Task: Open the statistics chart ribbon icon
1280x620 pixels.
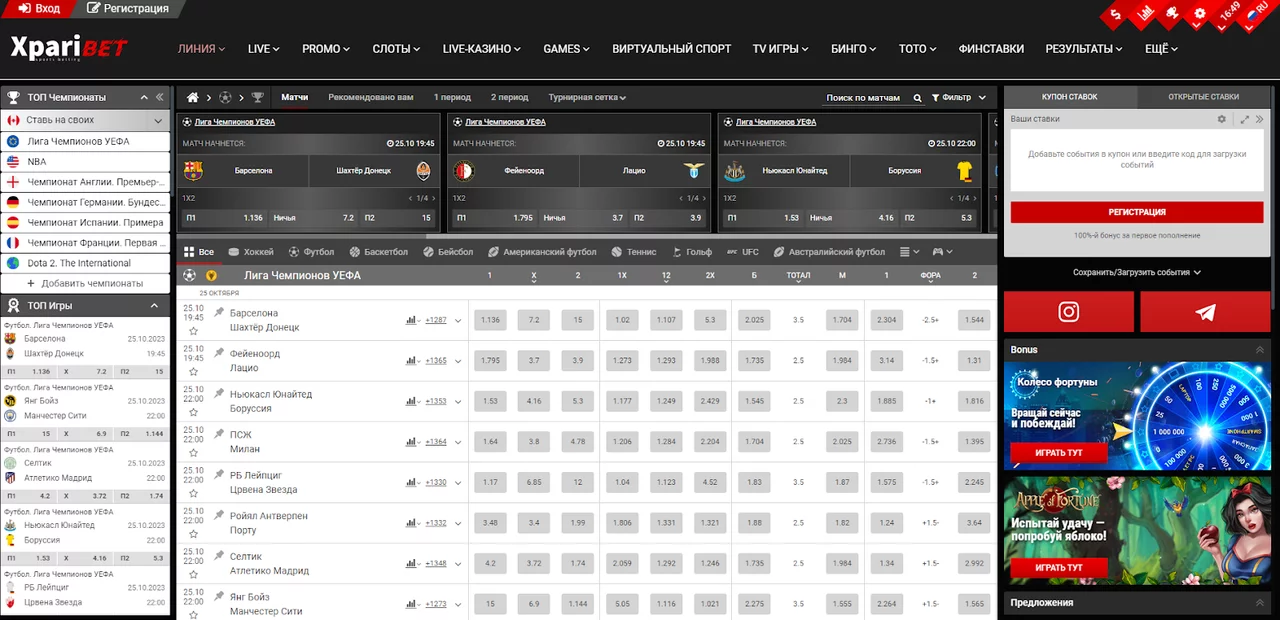Action: 1145,13
